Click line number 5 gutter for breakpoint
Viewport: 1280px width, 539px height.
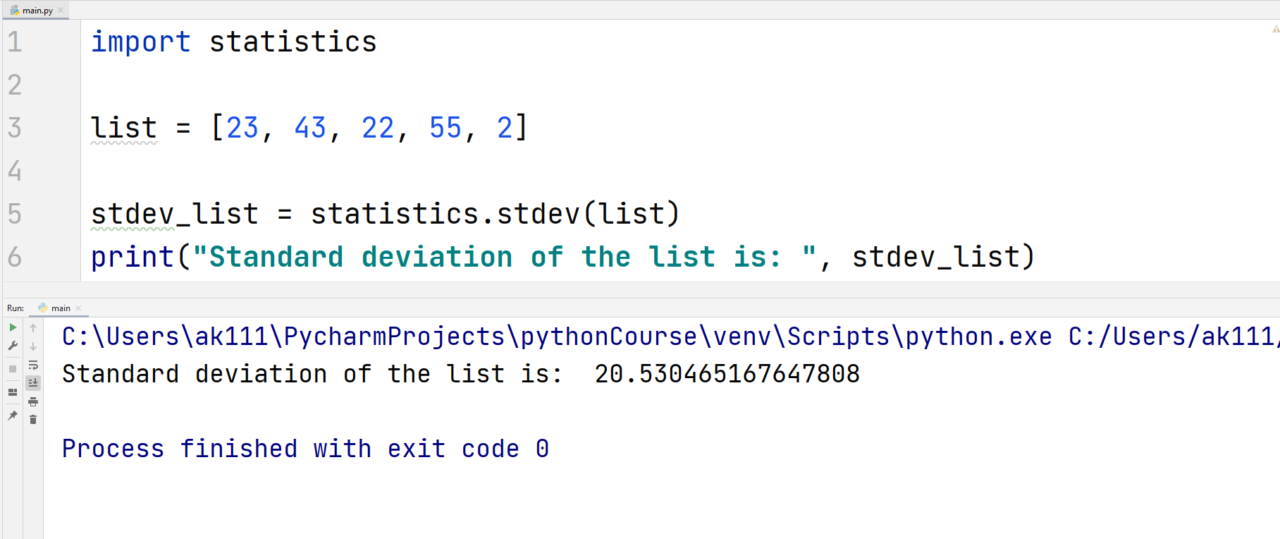tap(13, 214)
